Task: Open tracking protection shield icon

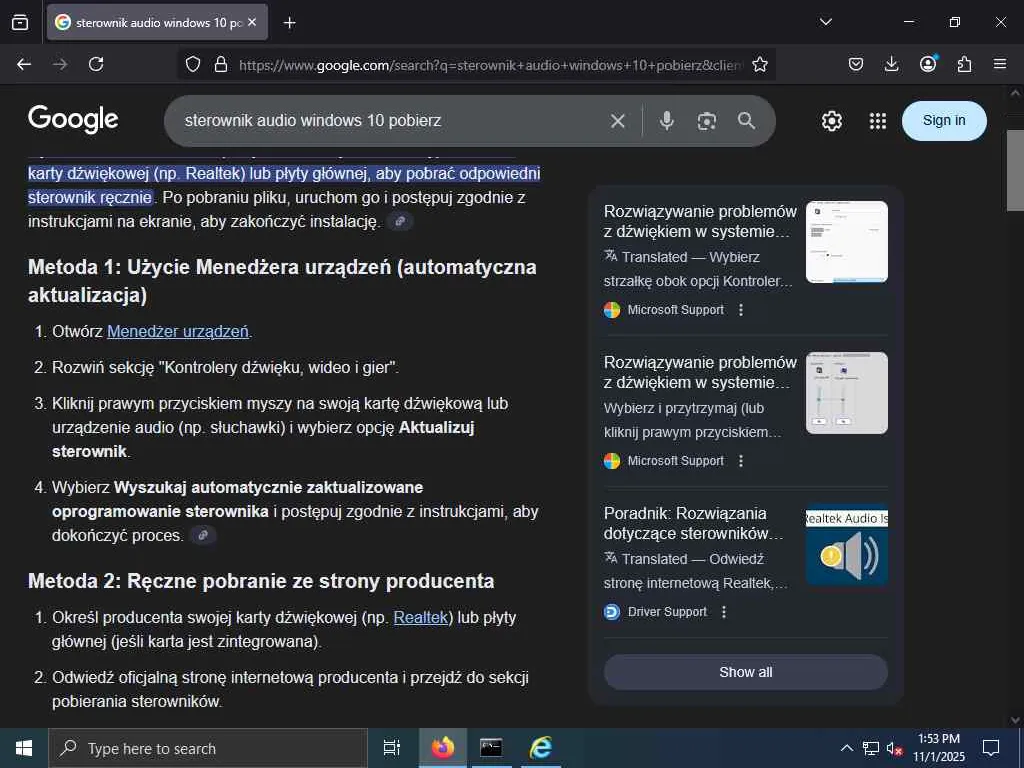Action: [193, 65]
